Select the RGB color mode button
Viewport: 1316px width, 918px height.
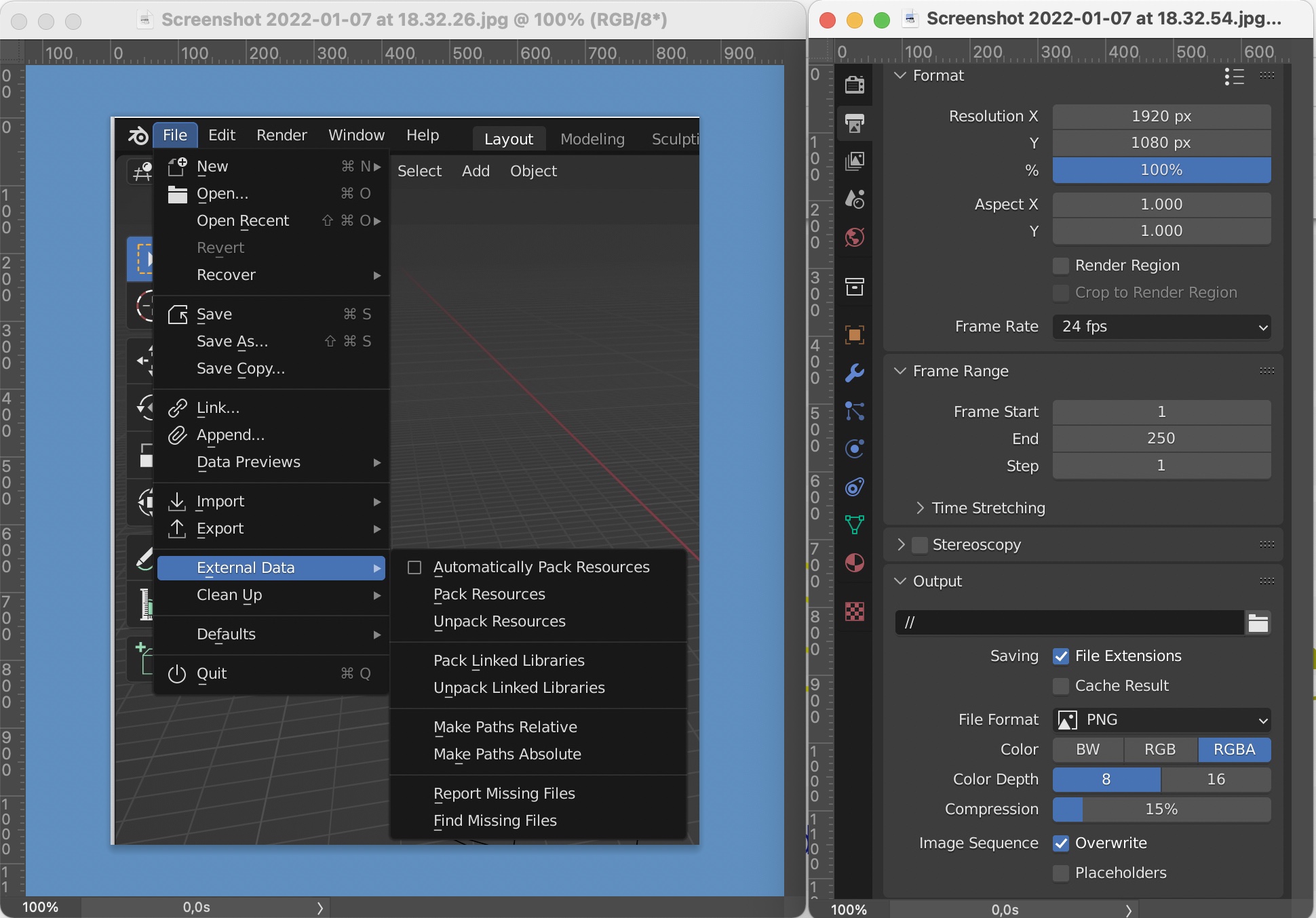point(1160,750)
